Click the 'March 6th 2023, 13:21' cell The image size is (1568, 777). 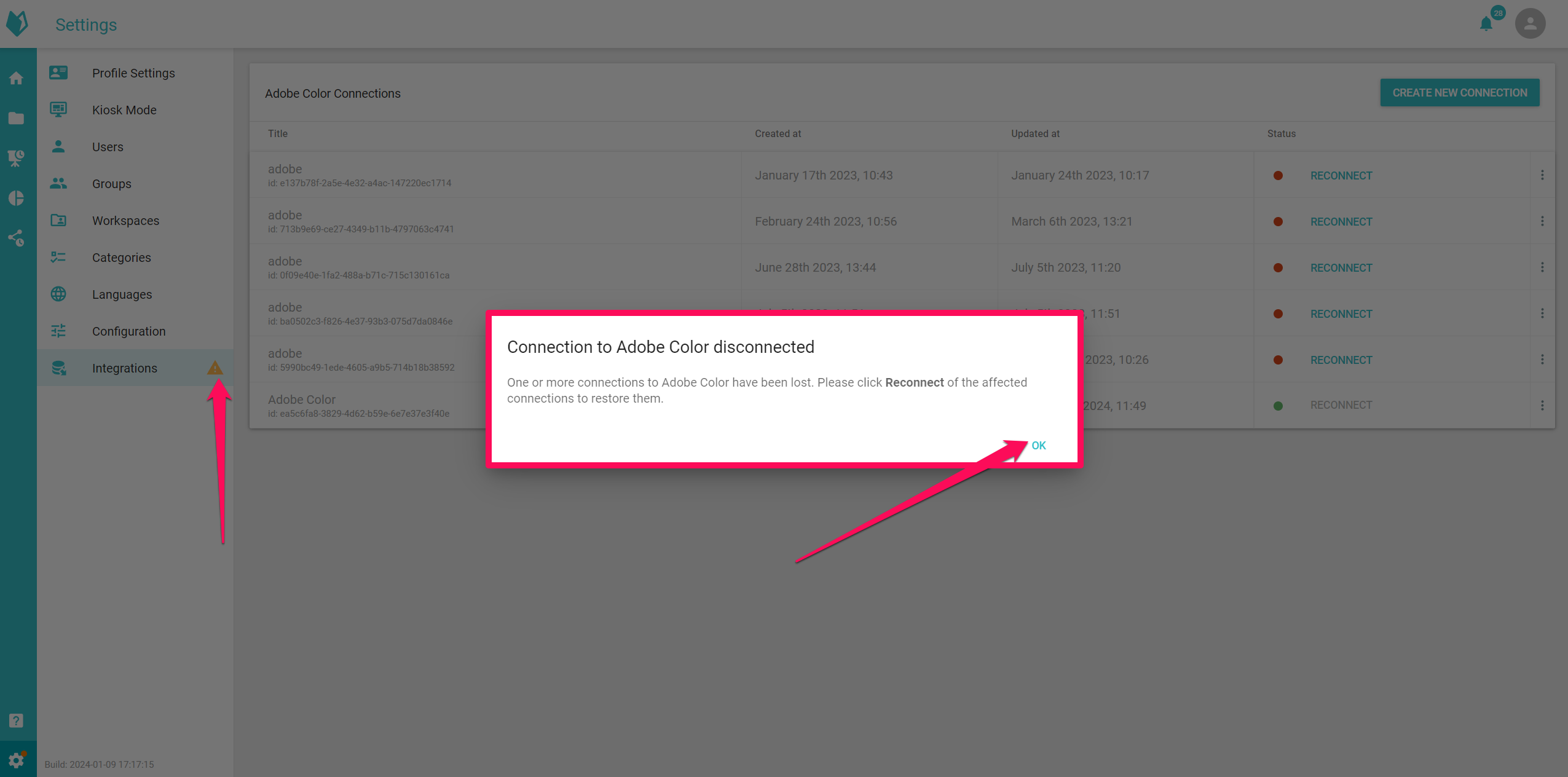click(1071, 221)
